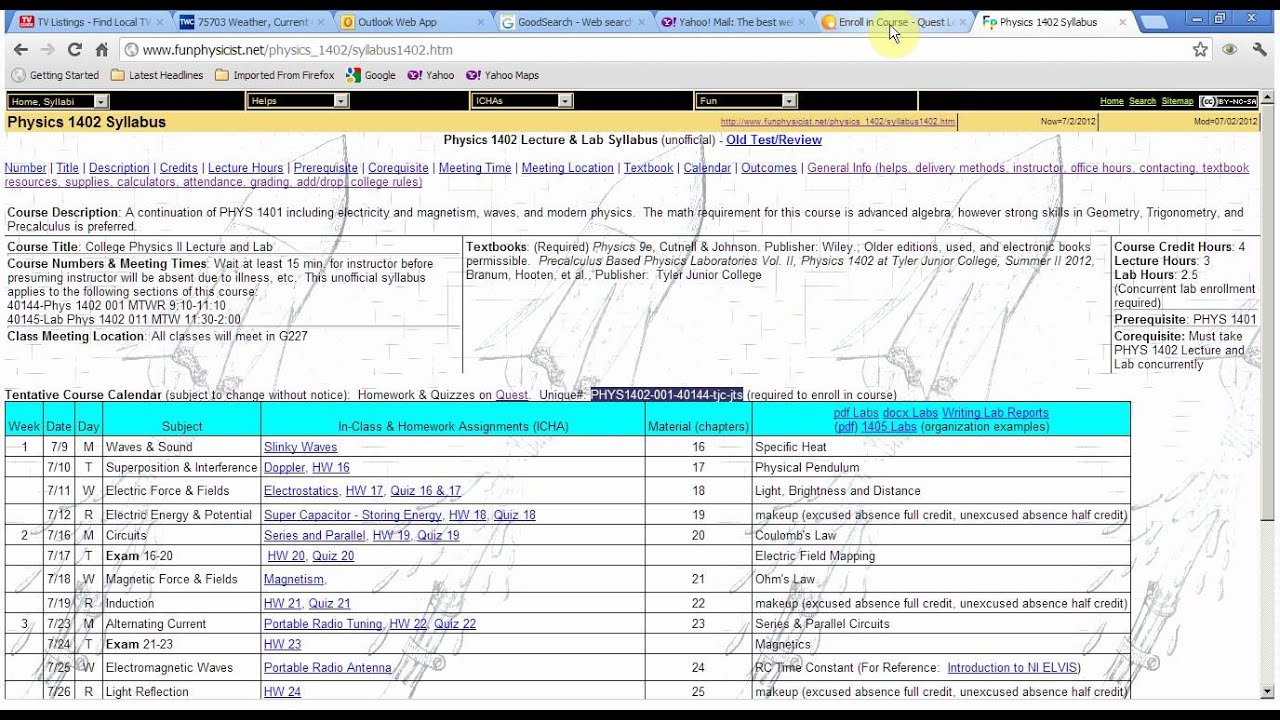
Task: Open Super Capacitor - Storing Energy link
Action: coord(352,515)
